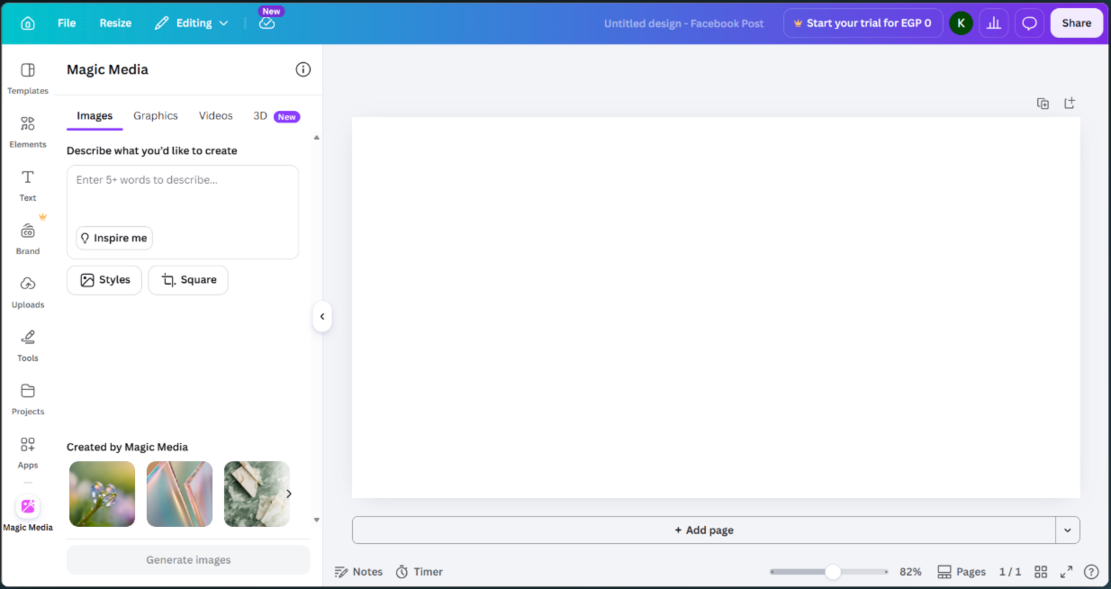Switch to the Images tab
Viewport: 1111px width, 589px height.
point(95,116)
